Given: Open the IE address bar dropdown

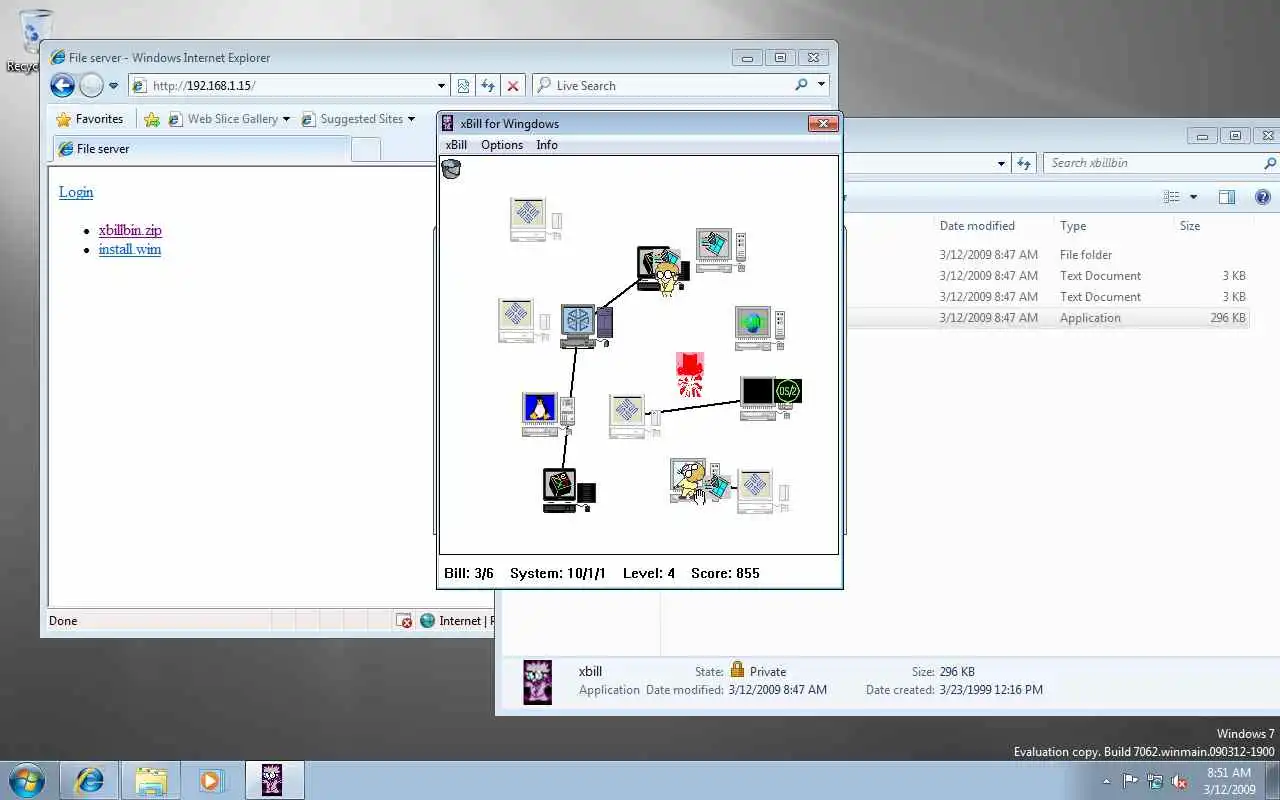Looking at the screenshot, I should [441, 86].
